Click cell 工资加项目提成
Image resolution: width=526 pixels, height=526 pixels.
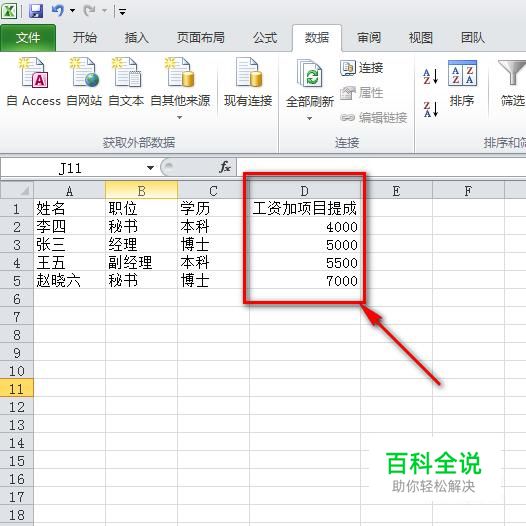click(x=305, y=209)
